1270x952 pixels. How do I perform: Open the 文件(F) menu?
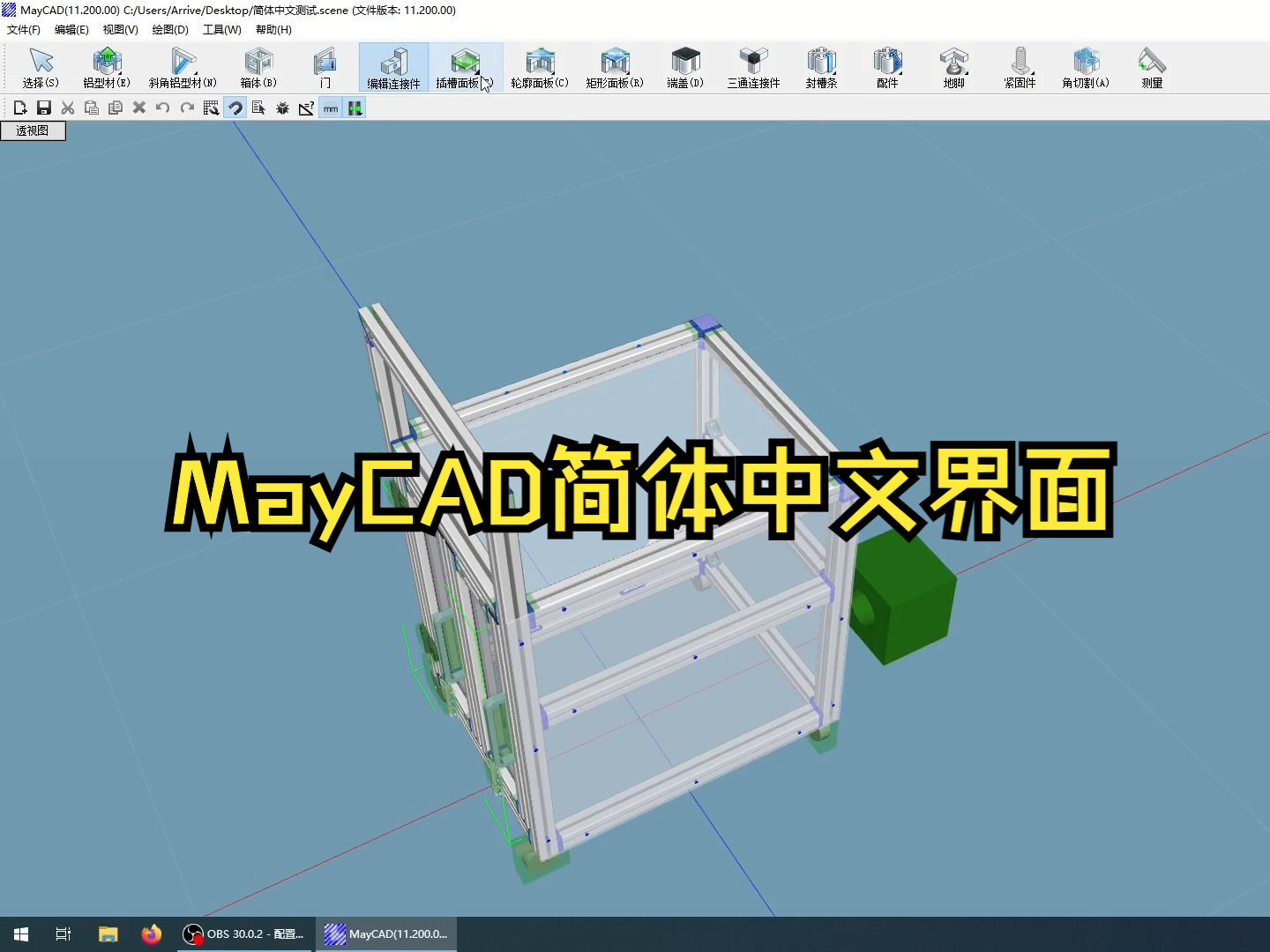coord(24,29)
